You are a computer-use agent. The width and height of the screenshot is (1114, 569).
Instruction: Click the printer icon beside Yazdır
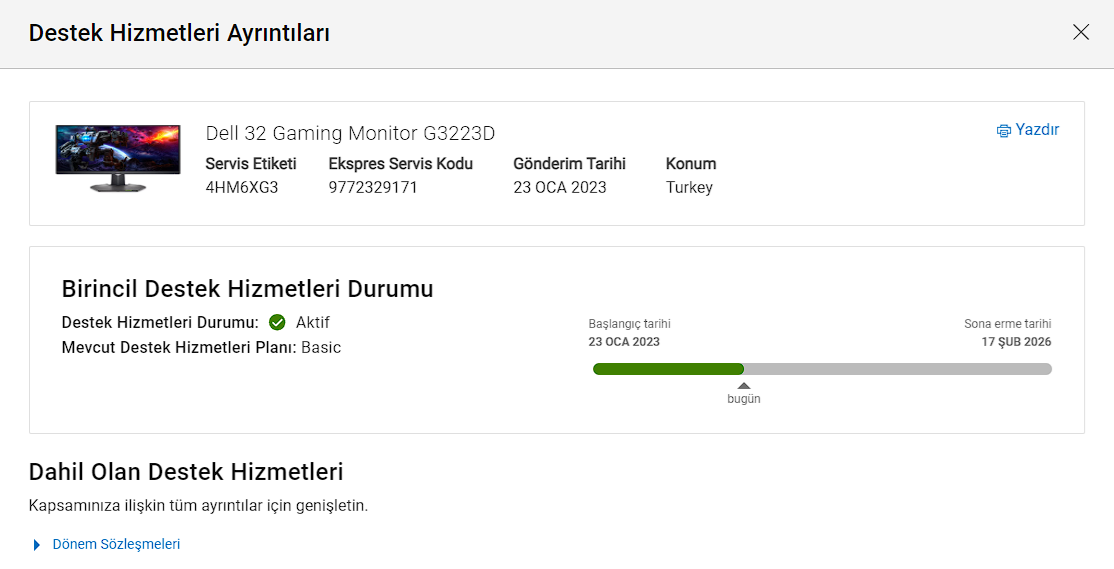point(1004,131)
